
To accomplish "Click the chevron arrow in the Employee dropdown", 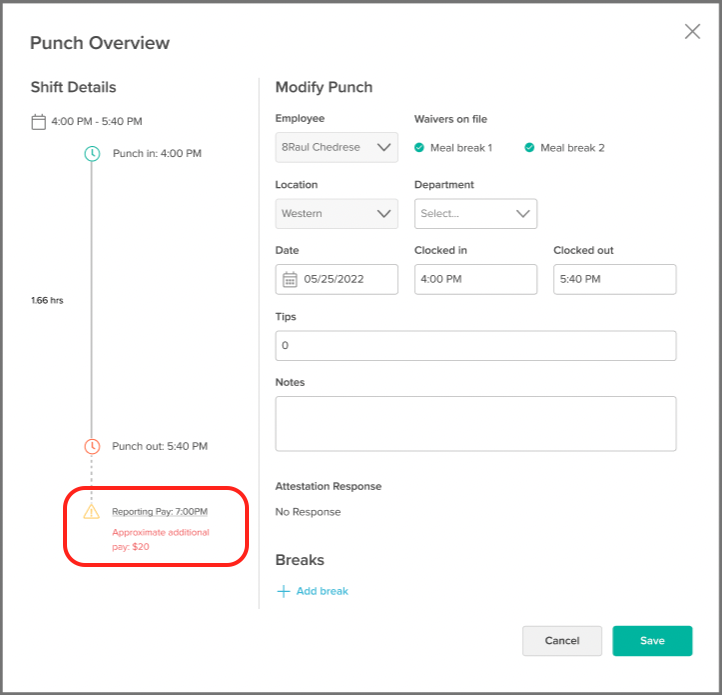I will click(x=384, y=147).
